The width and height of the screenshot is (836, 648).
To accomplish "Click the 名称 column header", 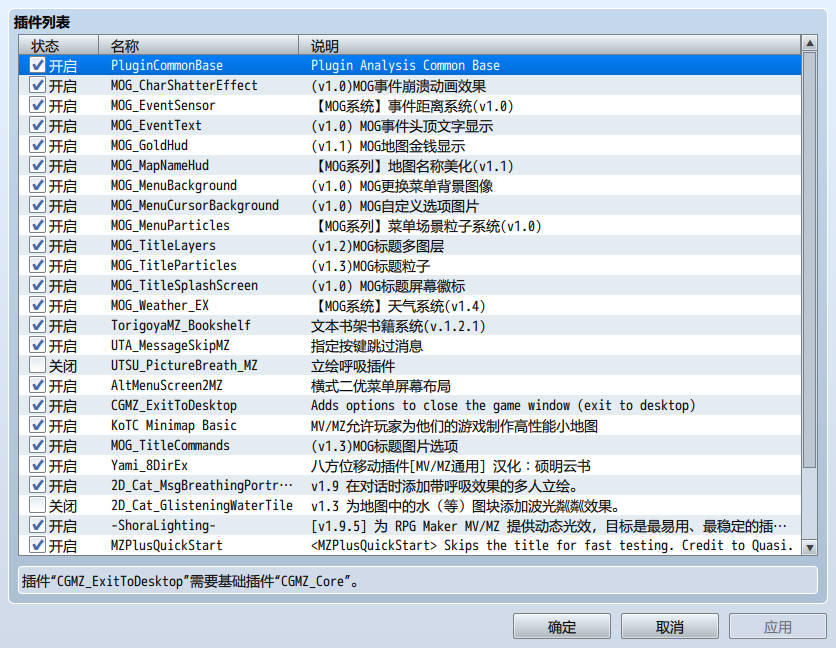I will click(x=198, y=45).
